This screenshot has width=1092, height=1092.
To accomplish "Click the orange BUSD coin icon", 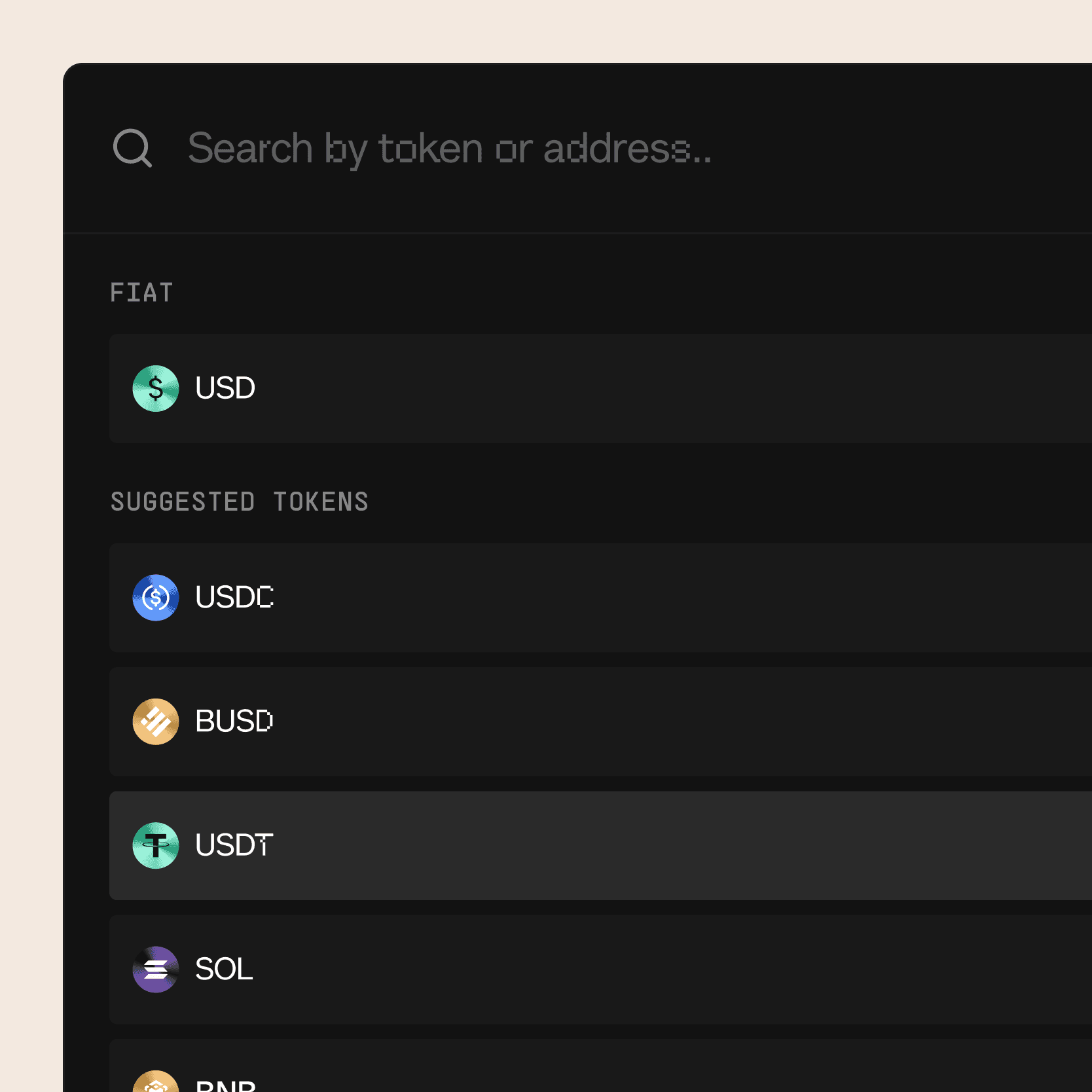I will (156, 721).
